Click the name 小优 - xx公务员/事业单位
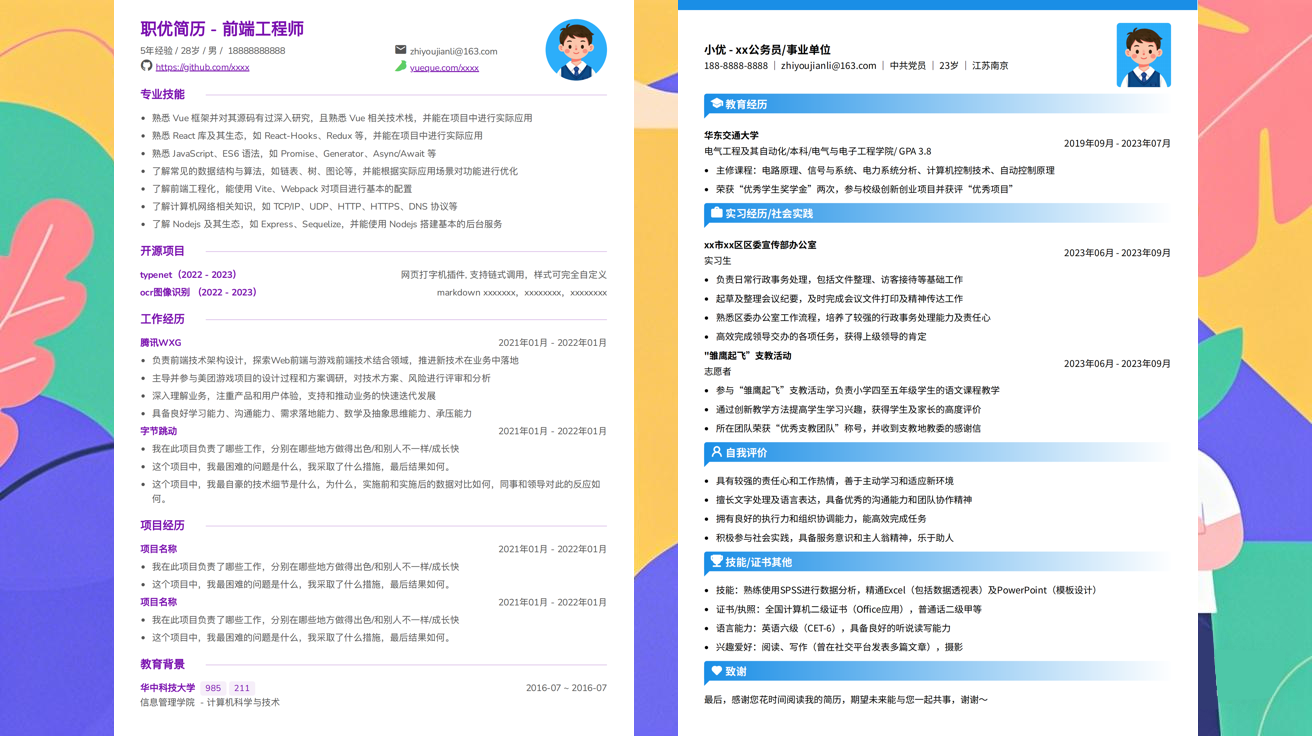This screenshot has height=736, width=1312. pos(767,49)
